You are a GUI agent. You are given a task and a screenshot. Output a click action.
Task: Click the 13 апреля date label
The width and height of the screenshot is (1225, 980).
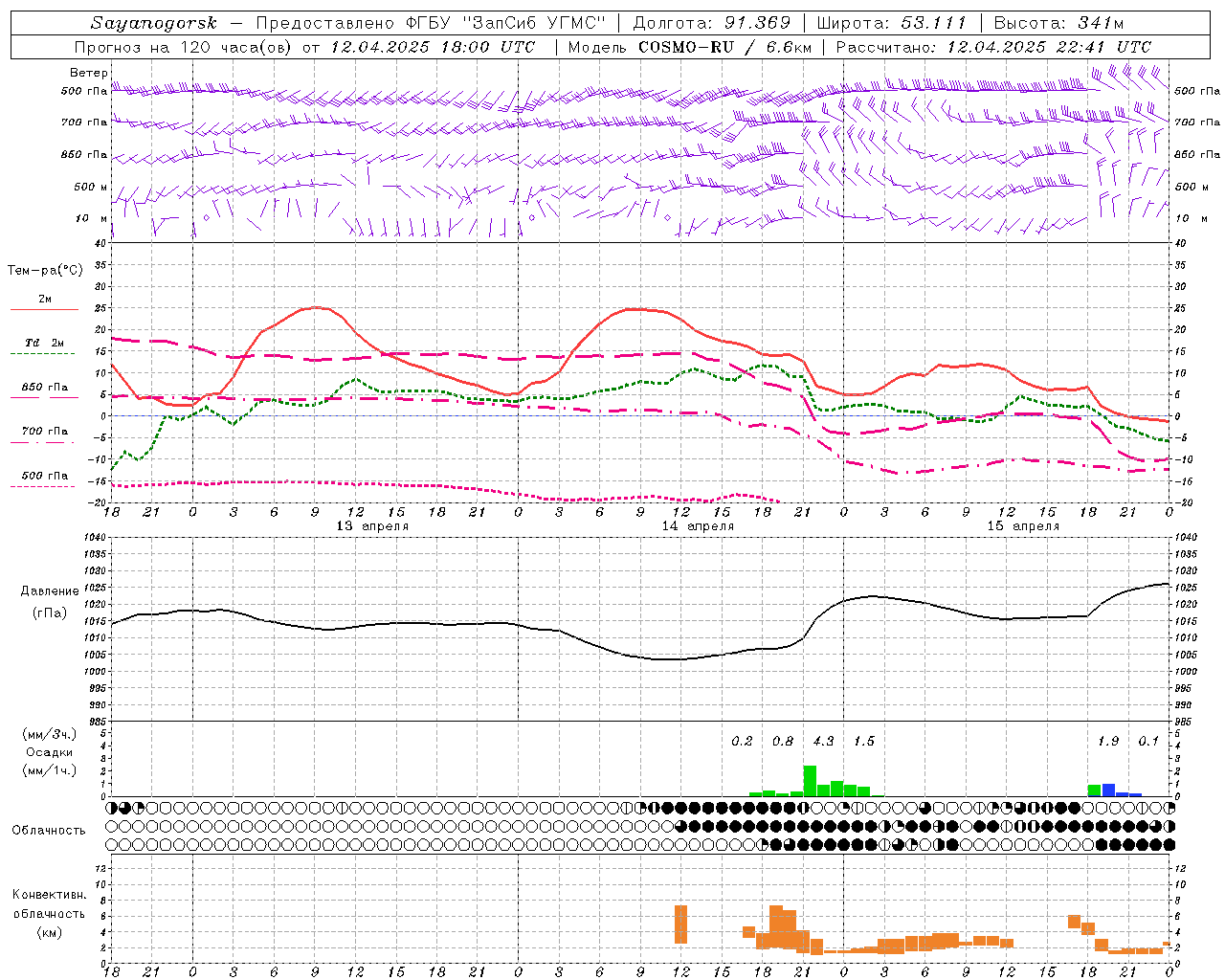[x=372, y=526]
